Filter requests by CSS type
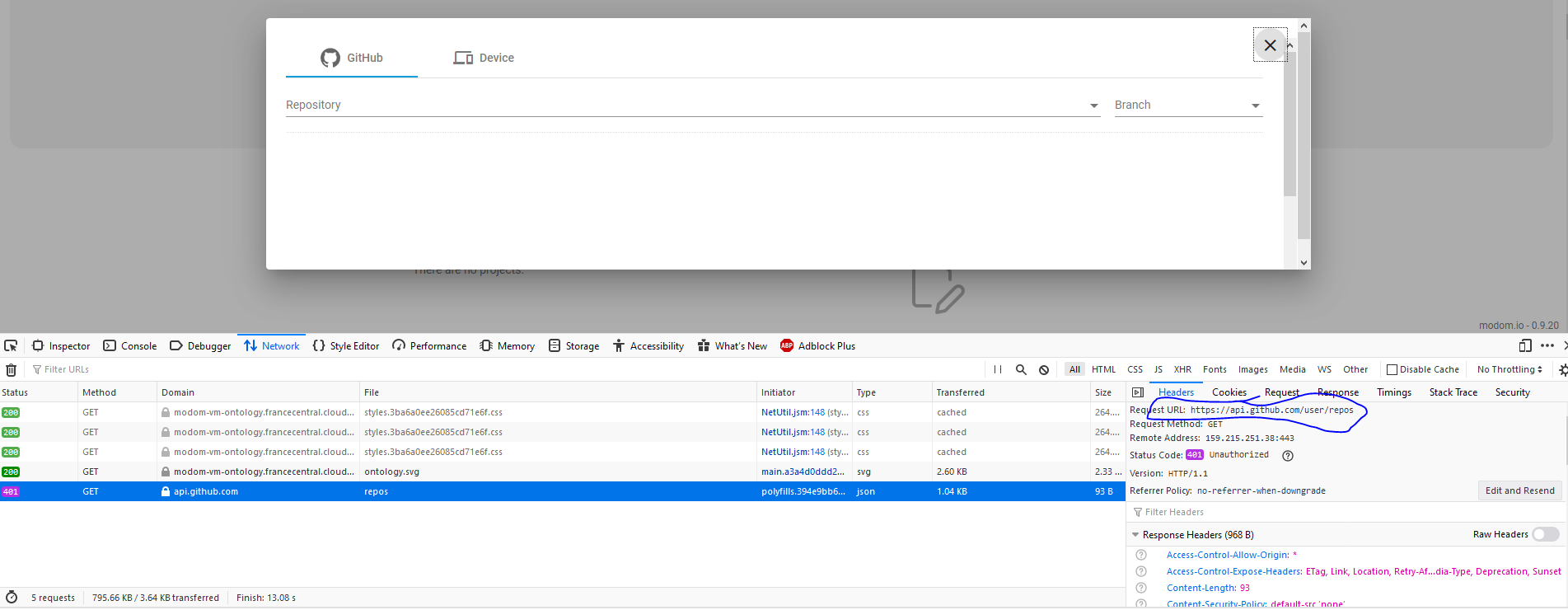This screenshot has width=1568, height=610. click(x=1135, y=369)
